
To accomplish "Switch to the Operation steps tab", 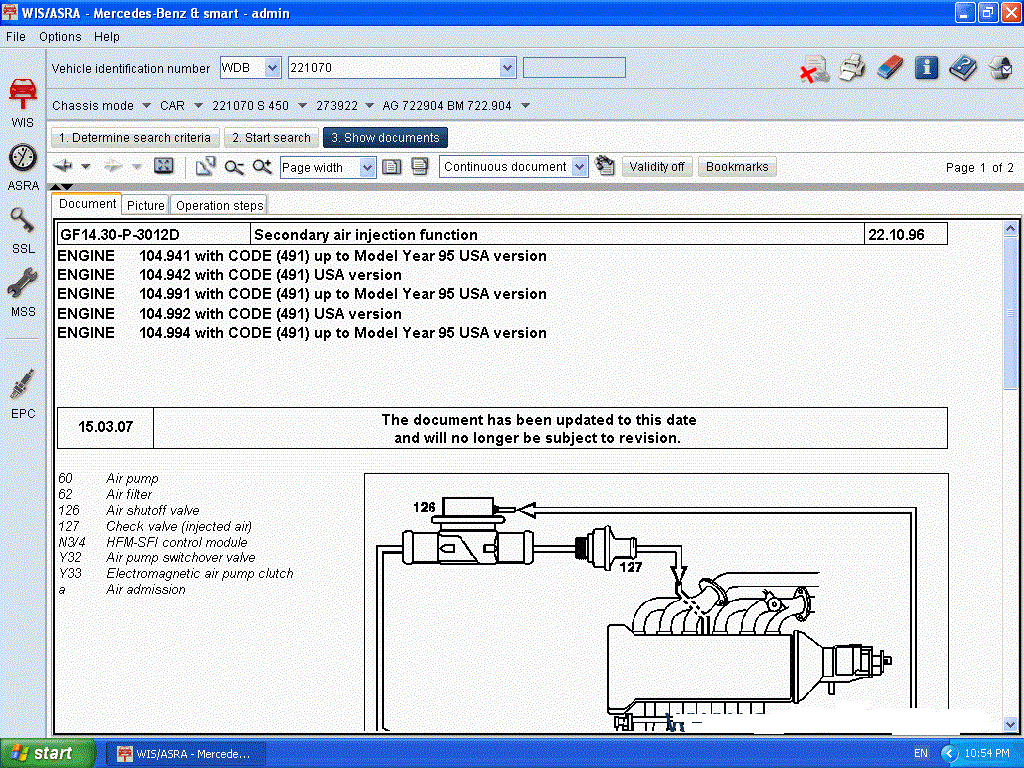I will coord(219,205).
